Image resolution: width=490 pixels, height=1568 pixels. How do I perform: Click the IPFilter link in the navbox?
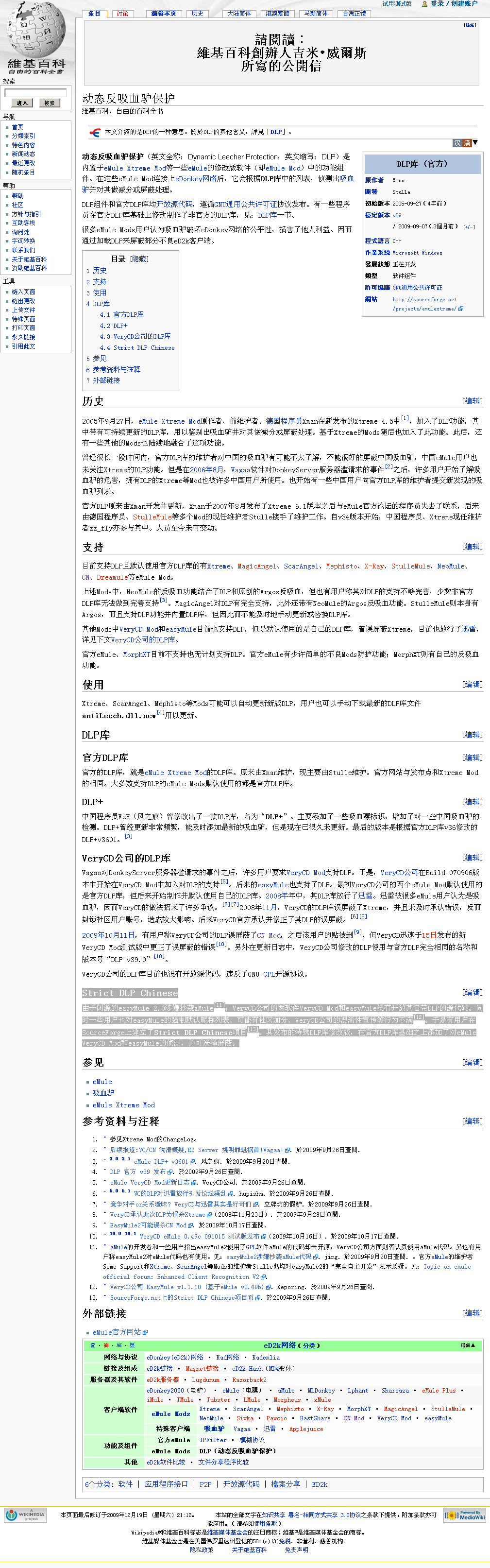pos(213,1440)
